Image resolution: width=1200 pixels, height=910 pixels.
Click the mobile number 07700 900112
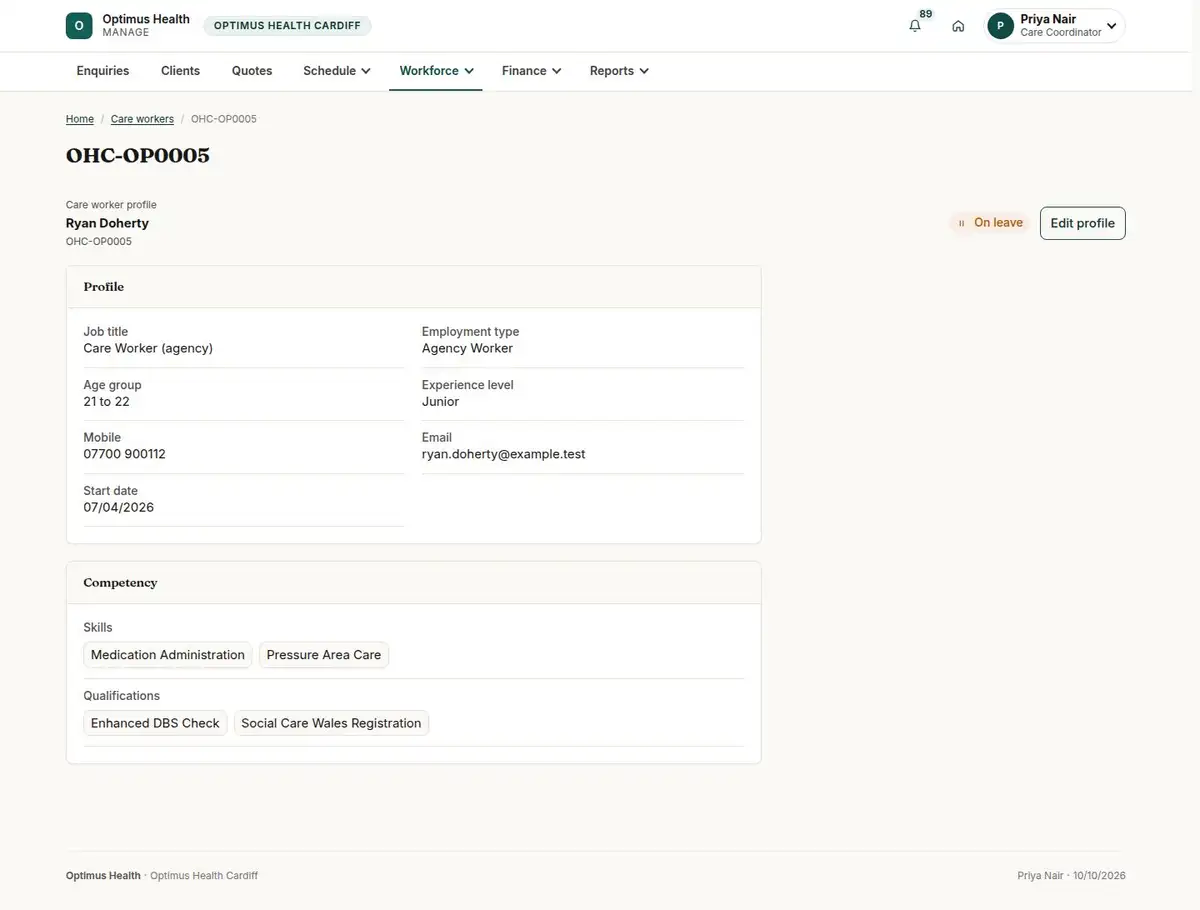pyautogui.click(x=125, y=454)
